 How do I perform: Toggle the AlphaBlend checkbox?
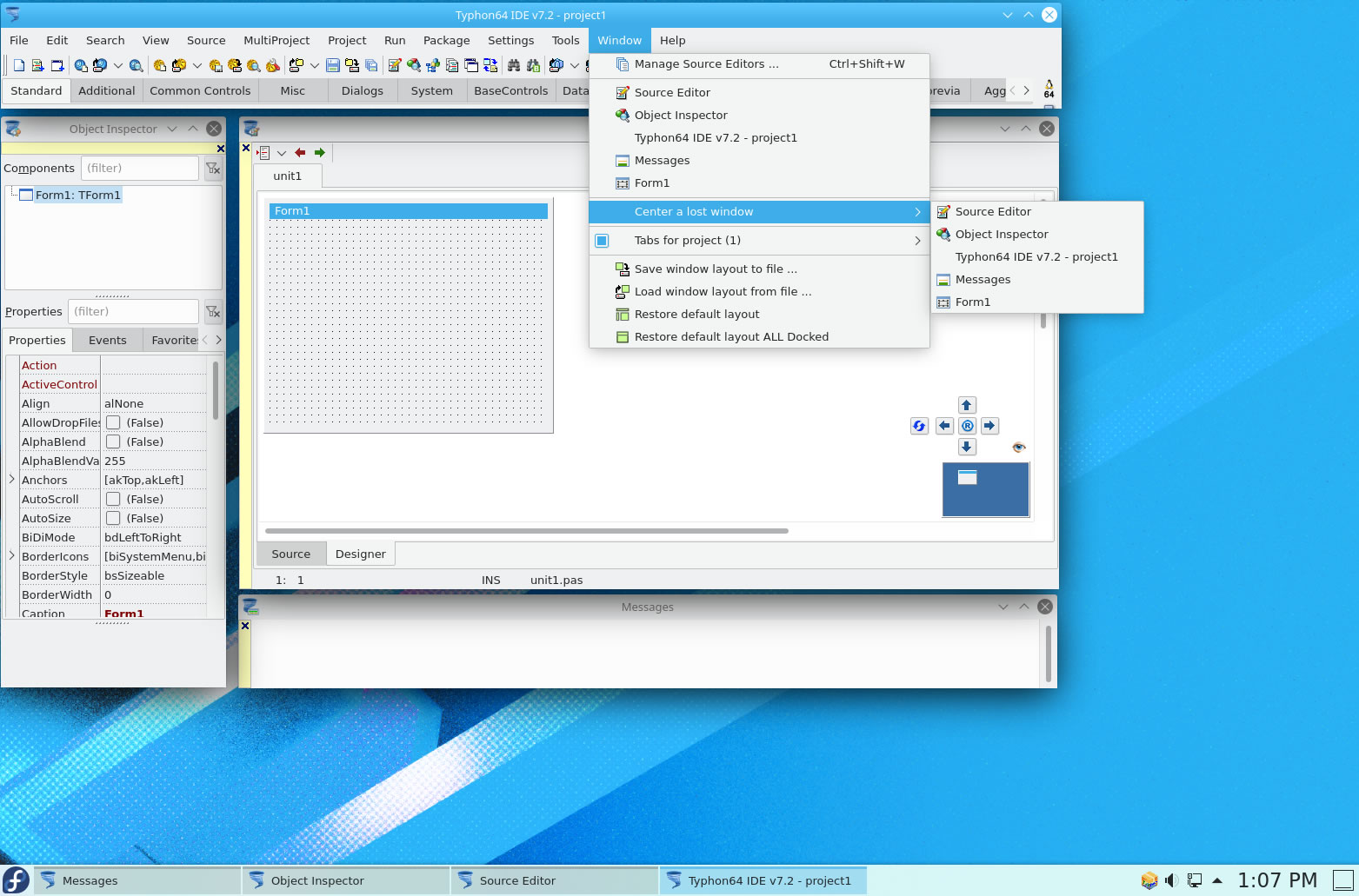click(113, 441)
